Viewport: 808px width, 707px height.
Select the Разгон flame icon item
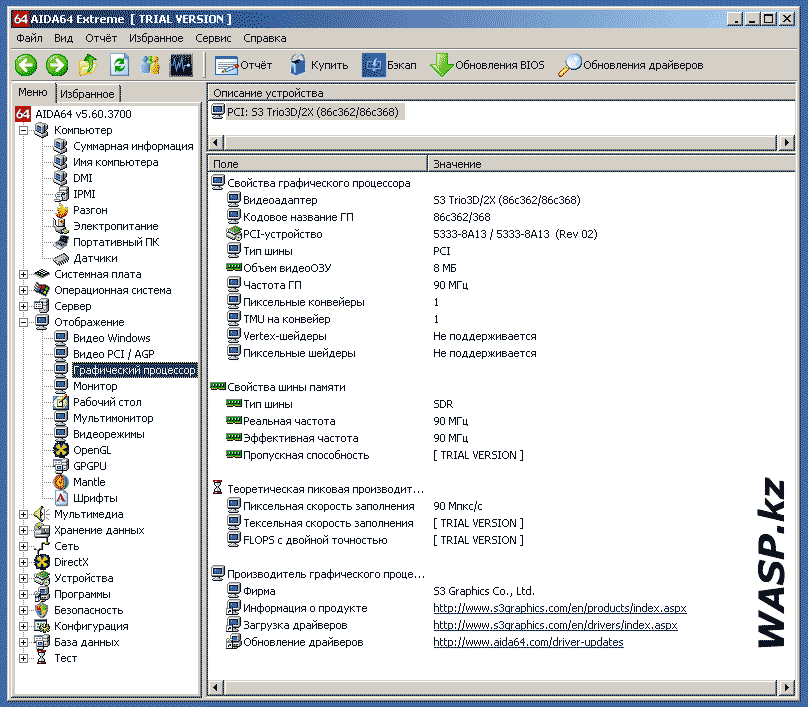click(x=90, y=210)
